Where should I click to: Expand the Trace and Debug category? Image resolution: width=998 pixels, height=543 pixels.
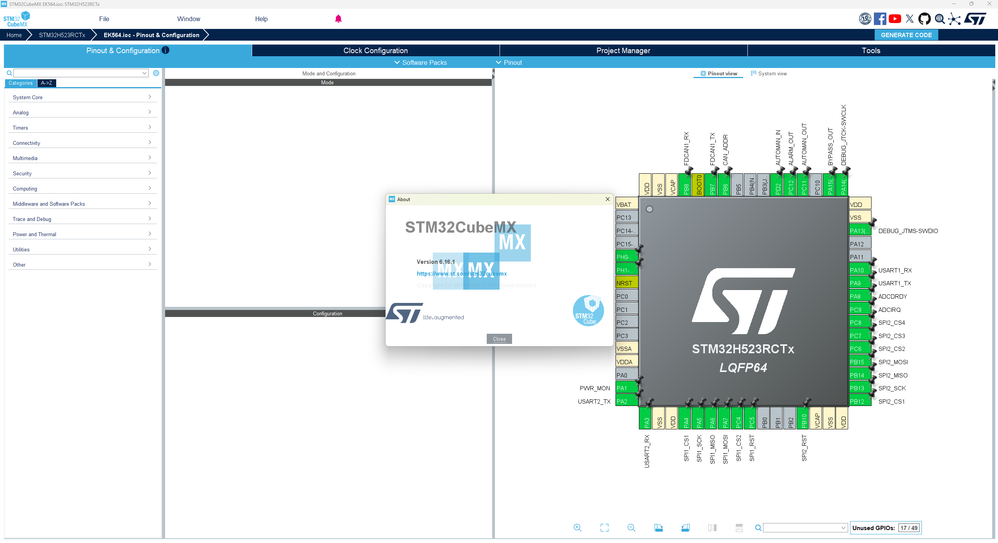82,219
